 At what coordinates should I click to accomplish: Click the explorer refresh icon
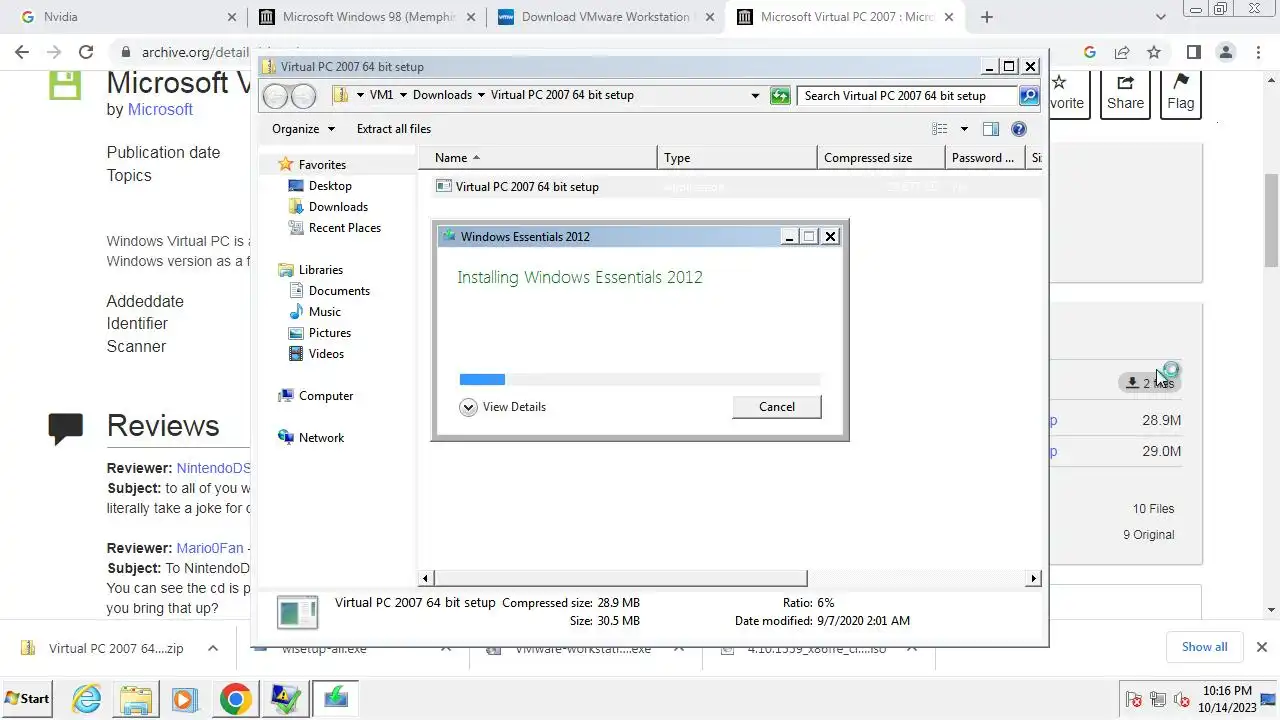coord(780,96)
